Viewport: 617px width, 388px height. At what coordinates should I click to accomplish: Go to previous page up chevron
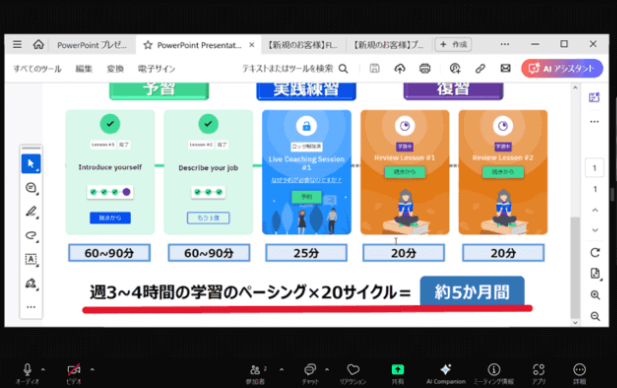[x=595, y=210]
